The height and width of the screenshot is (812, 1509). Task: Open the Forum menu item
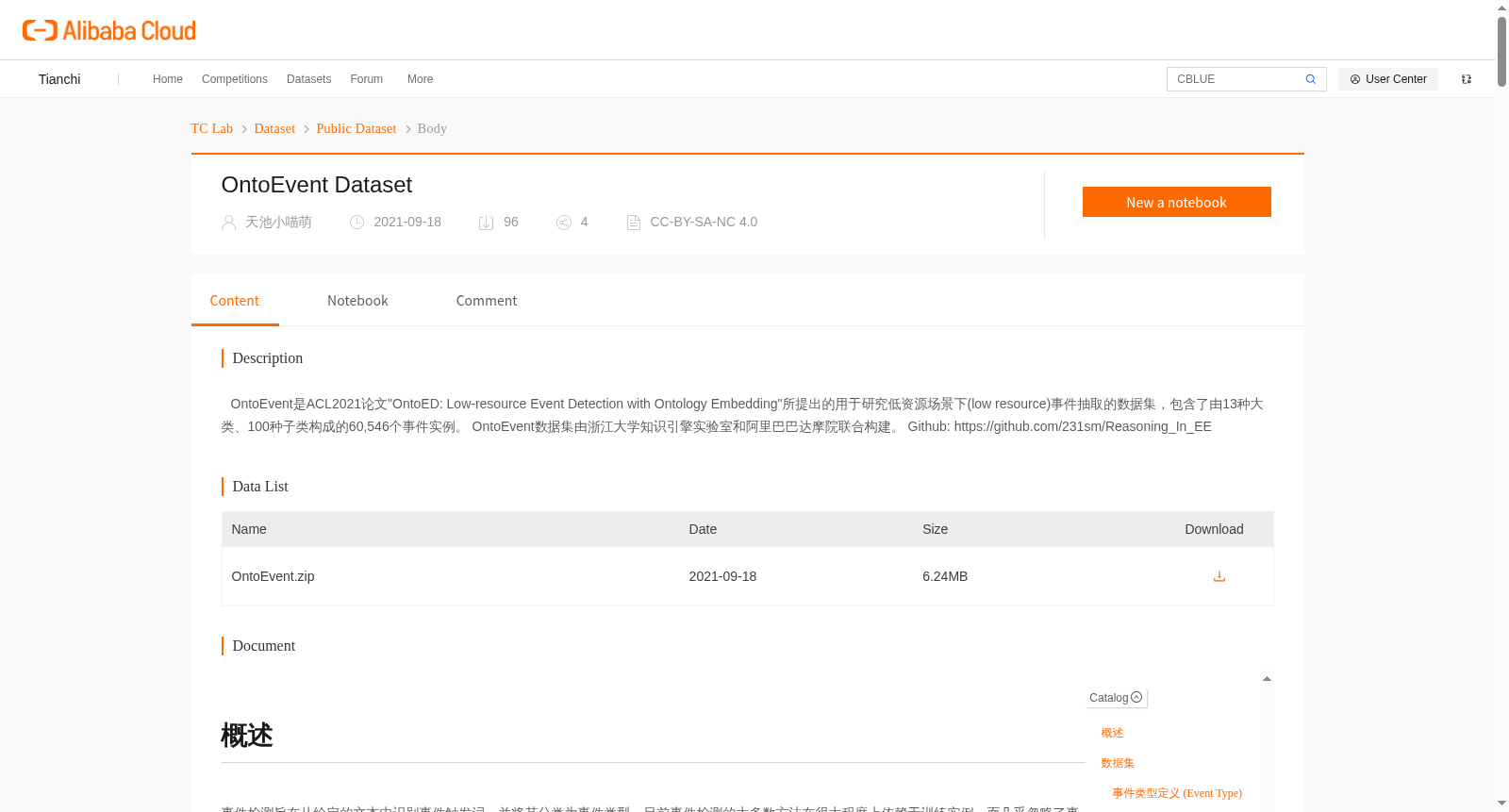[x=367, y=79]
